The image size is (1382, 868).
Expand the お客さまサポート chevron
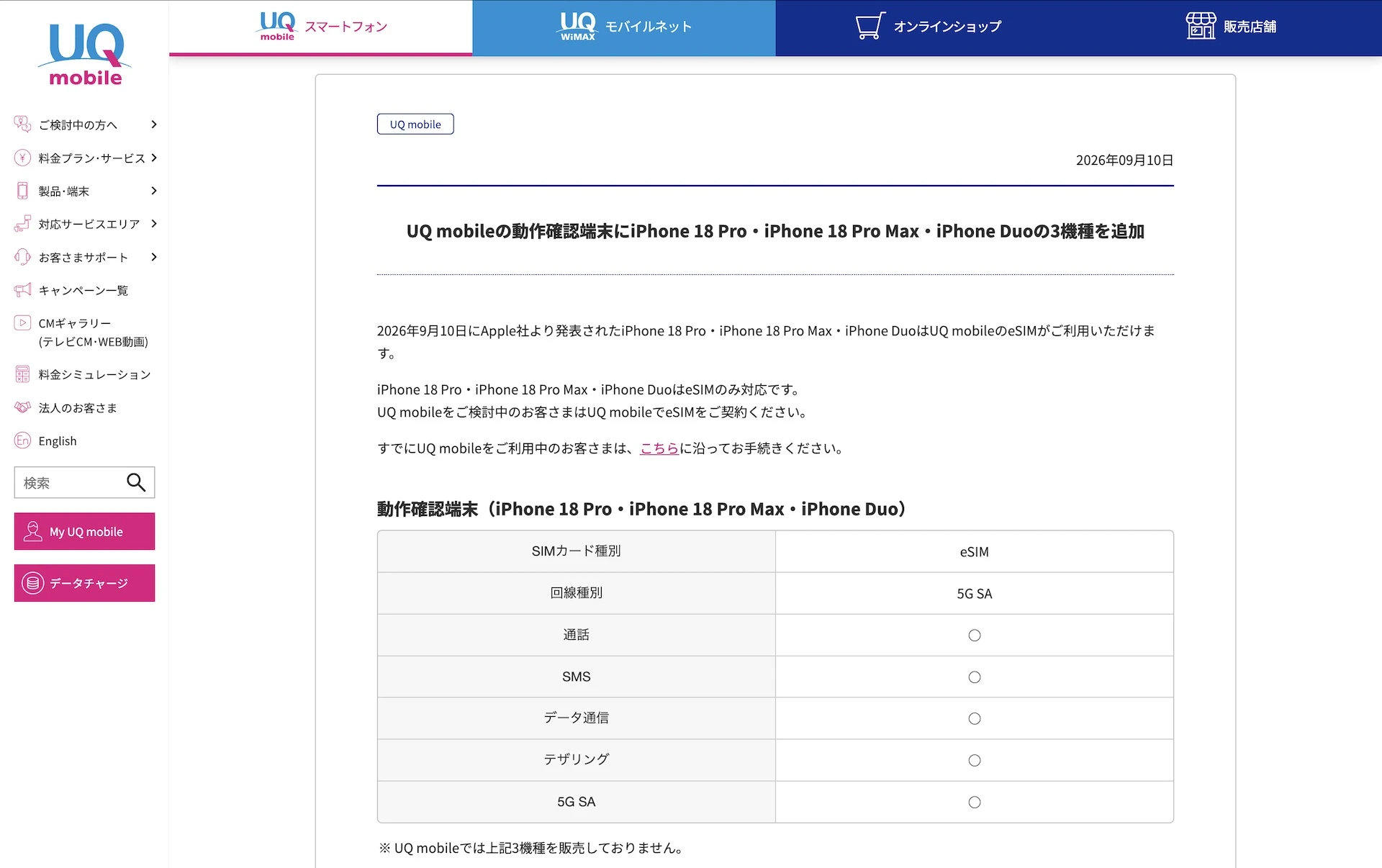(153, 257)
